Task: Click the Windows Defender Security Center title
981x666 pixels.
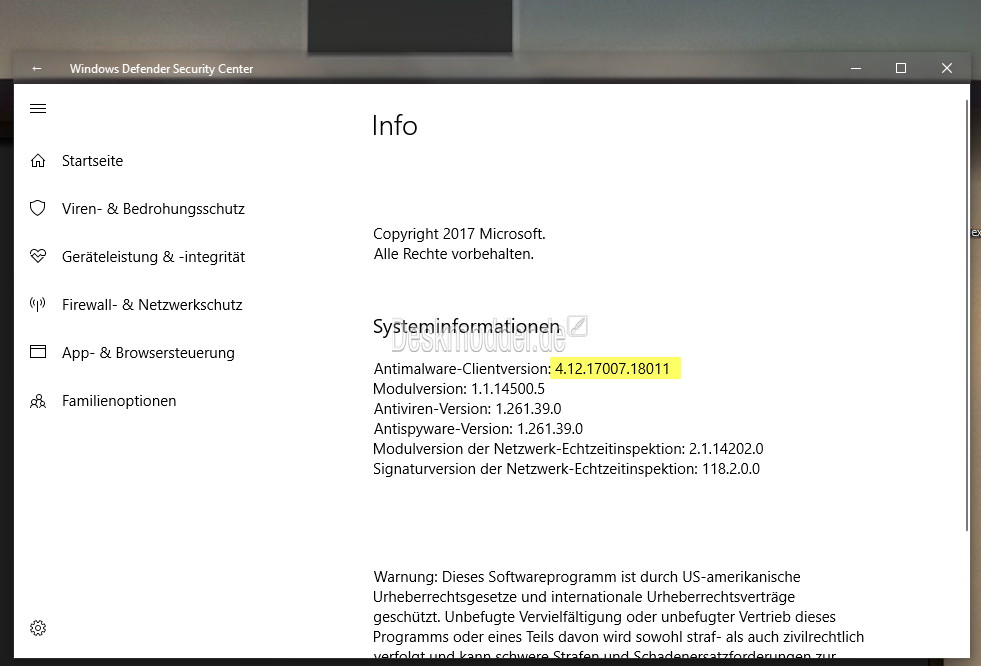Action: [x=161, y=69]
